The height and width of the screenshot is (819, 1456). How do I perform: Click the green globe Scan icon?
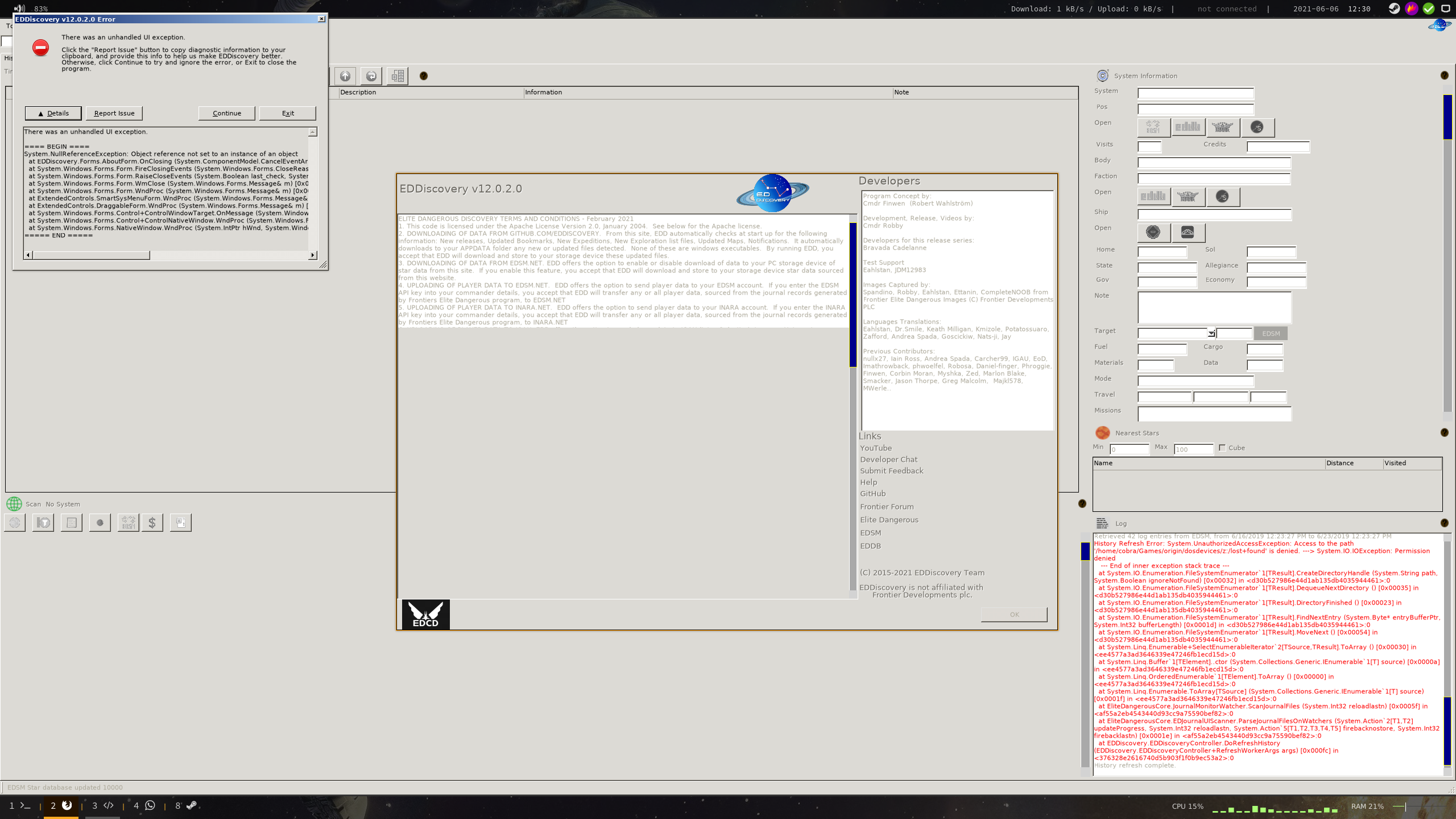pyautogui.click(x=14, y=504)
